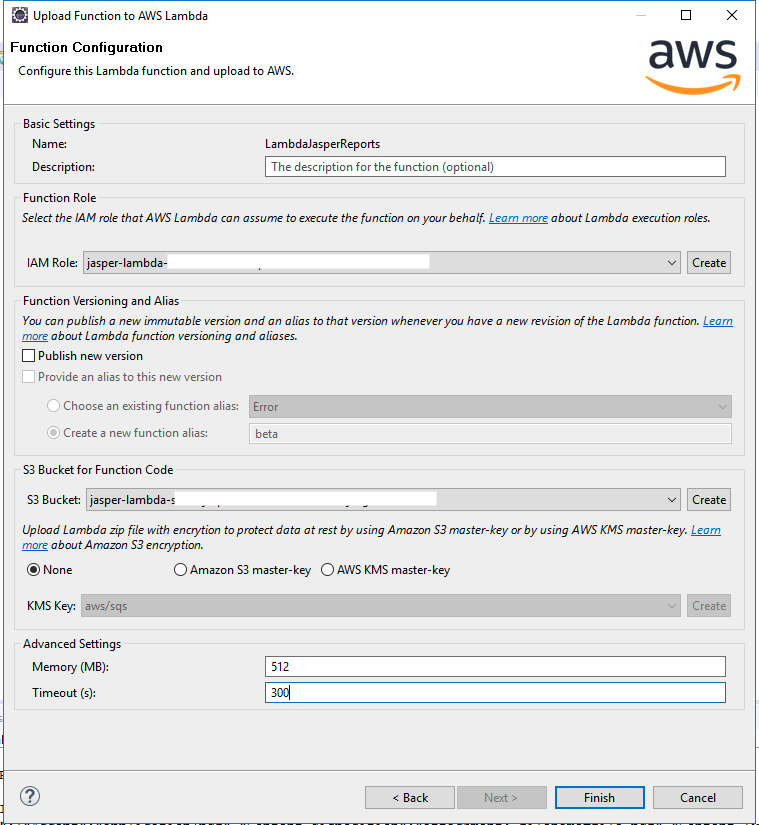Click the Finish button

(x=599, y=798)
